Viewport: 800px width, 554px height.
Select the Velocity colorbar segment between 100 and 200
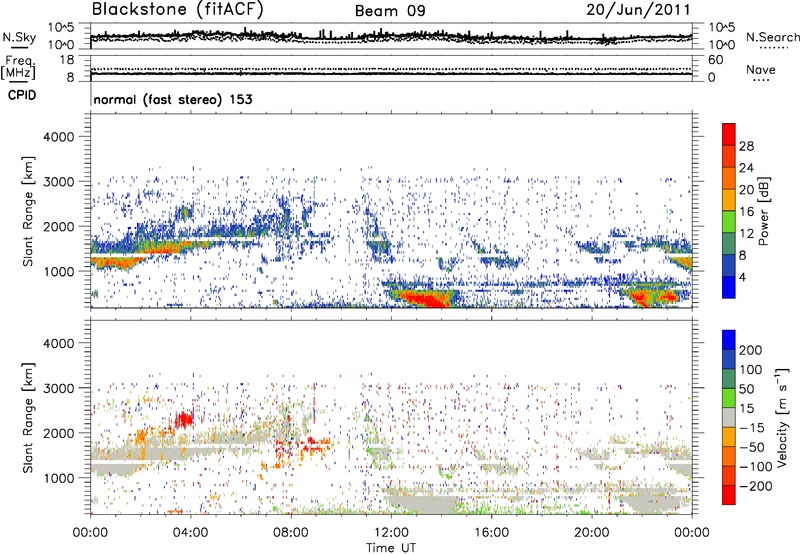[729, 359]
